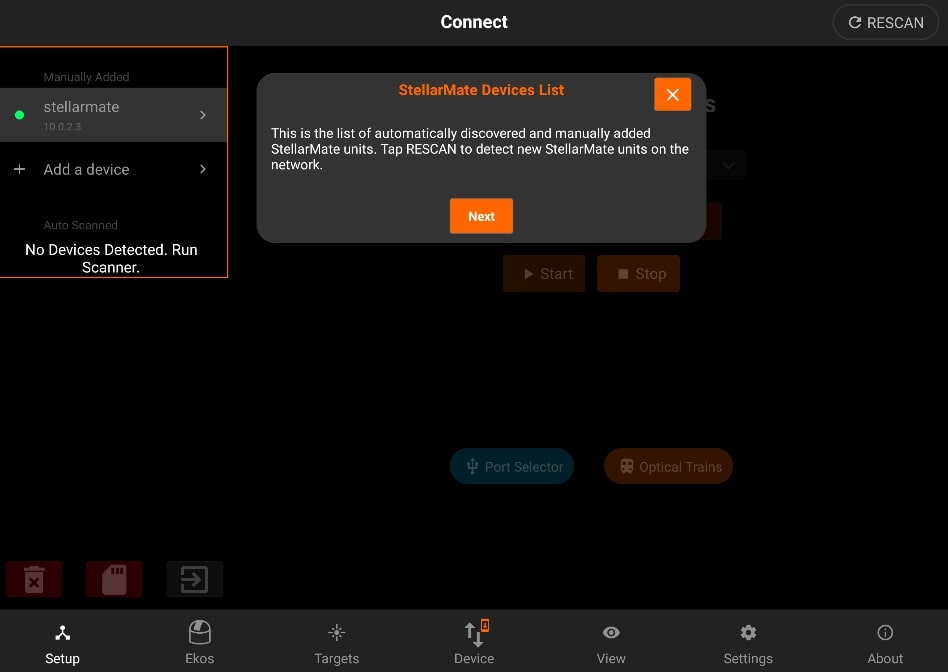Close the StellarMate Devices List popup
948x672 pixels.
672,94
